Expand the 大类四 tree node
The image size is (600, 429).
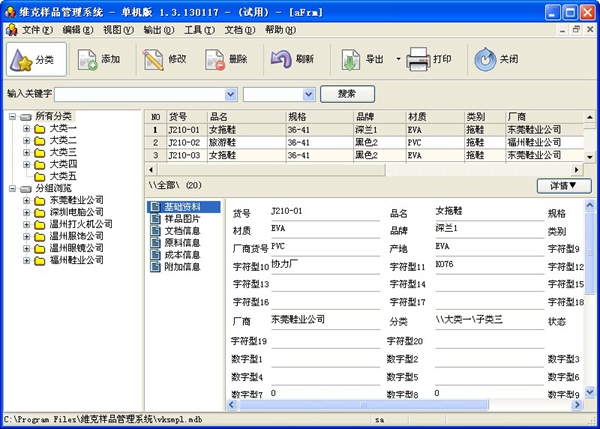[x=26, y=165]
